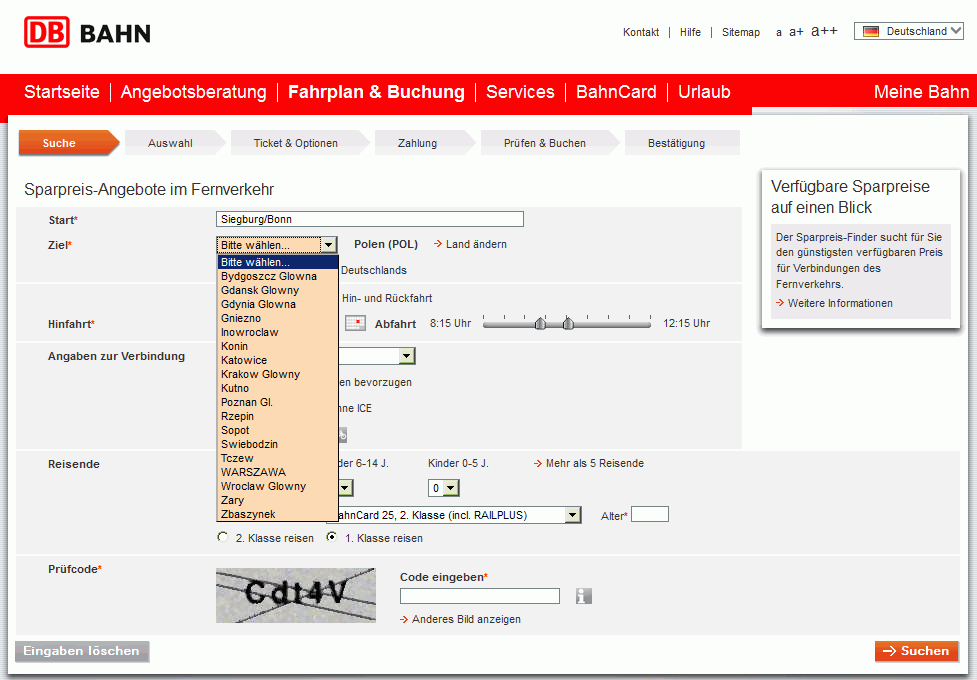Choose Bydgoszcz Glowna from the list
The image size is (977, 680).
click(277, 276)
